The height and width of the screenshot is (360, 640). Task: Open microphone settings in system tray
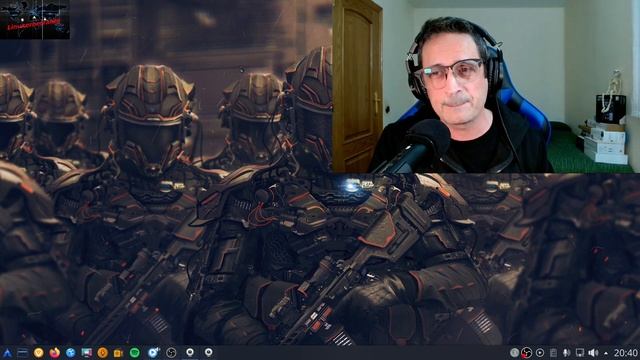(x=567, y=353)
